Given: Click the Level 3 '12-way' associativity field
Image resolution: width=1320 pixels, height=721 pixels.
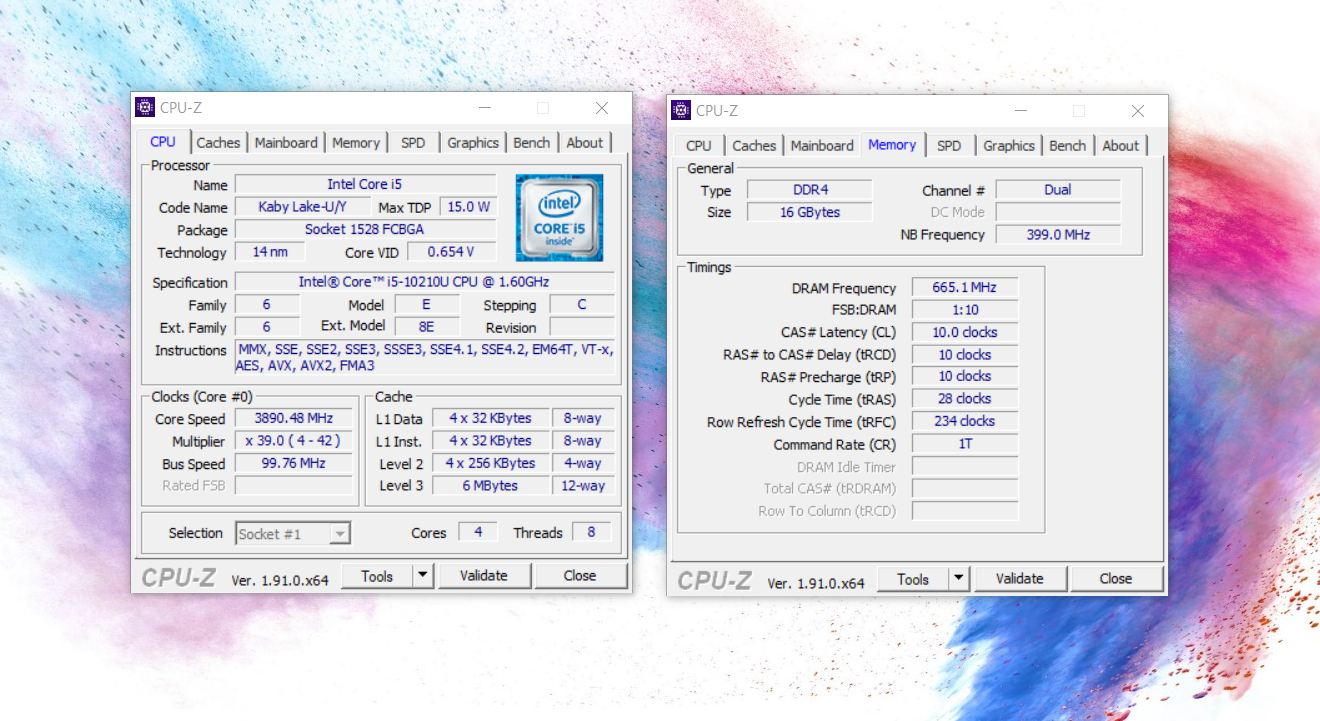Looking at the screenshot, I should point(583,486).
